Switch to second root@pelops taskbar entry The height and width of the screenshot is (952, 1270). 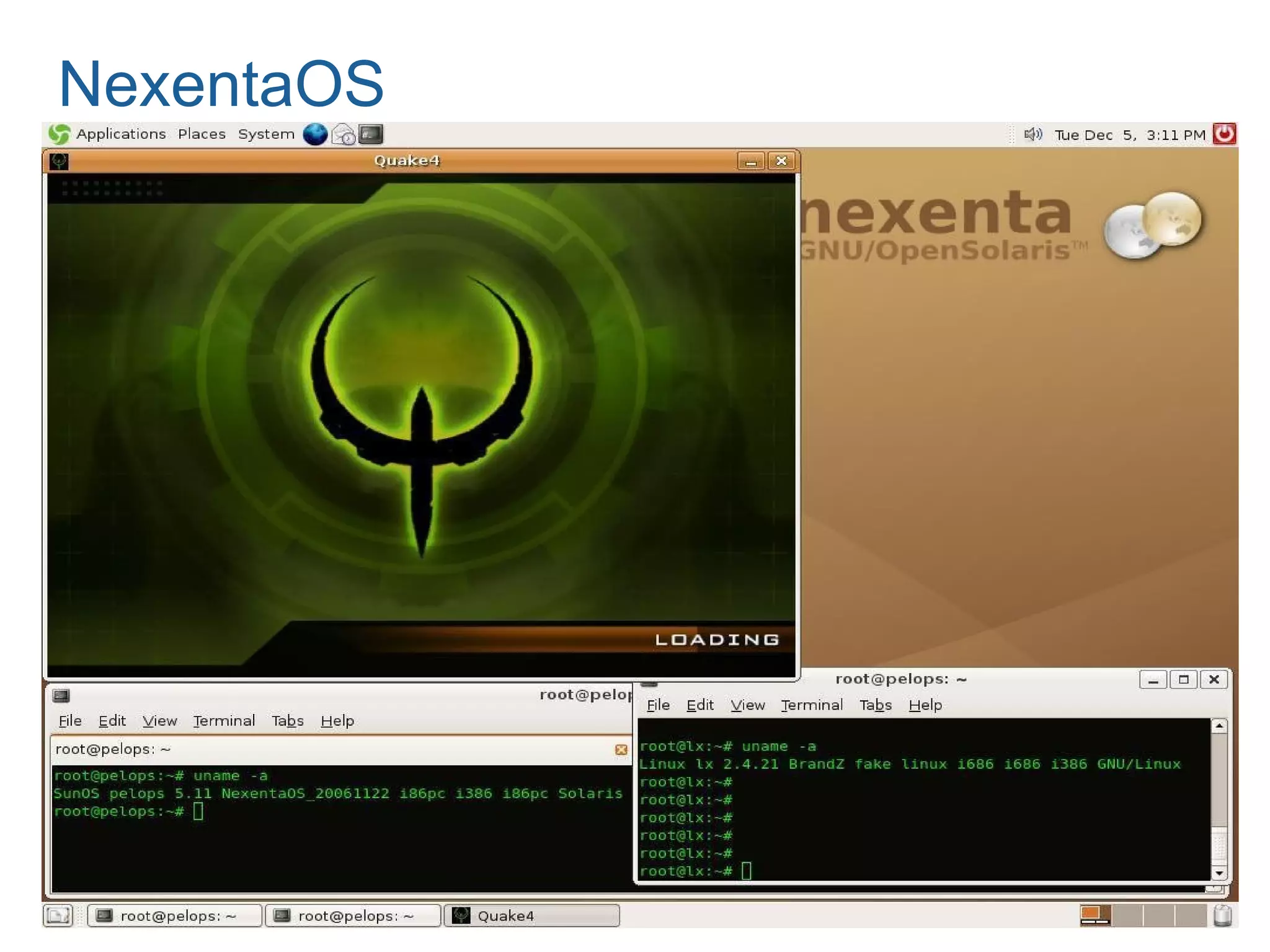pyautogui.click(x=353, y=915)
